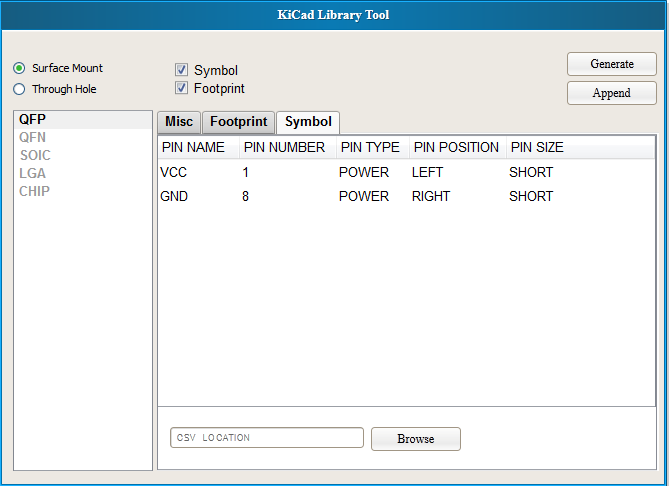Click SHORT size in the GND row
This screenshot has width=669, height=486.
[x=531, y=196]
